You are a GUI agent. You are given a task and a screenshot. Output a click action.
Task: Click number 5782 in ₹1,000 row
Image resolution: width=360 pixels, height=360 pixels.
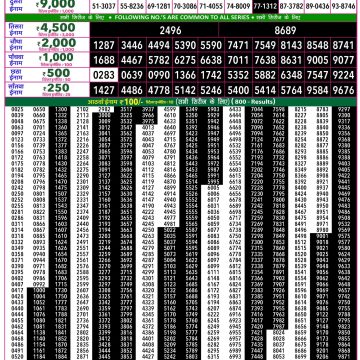tap(159, 60)
